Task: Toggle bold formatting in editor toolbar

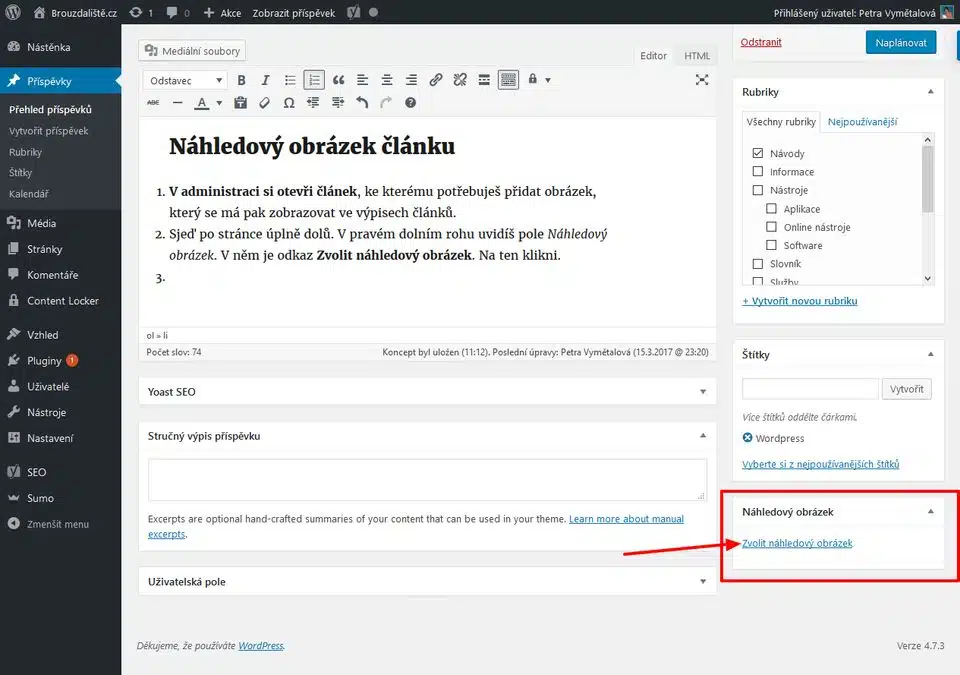Action: [241, 80]
